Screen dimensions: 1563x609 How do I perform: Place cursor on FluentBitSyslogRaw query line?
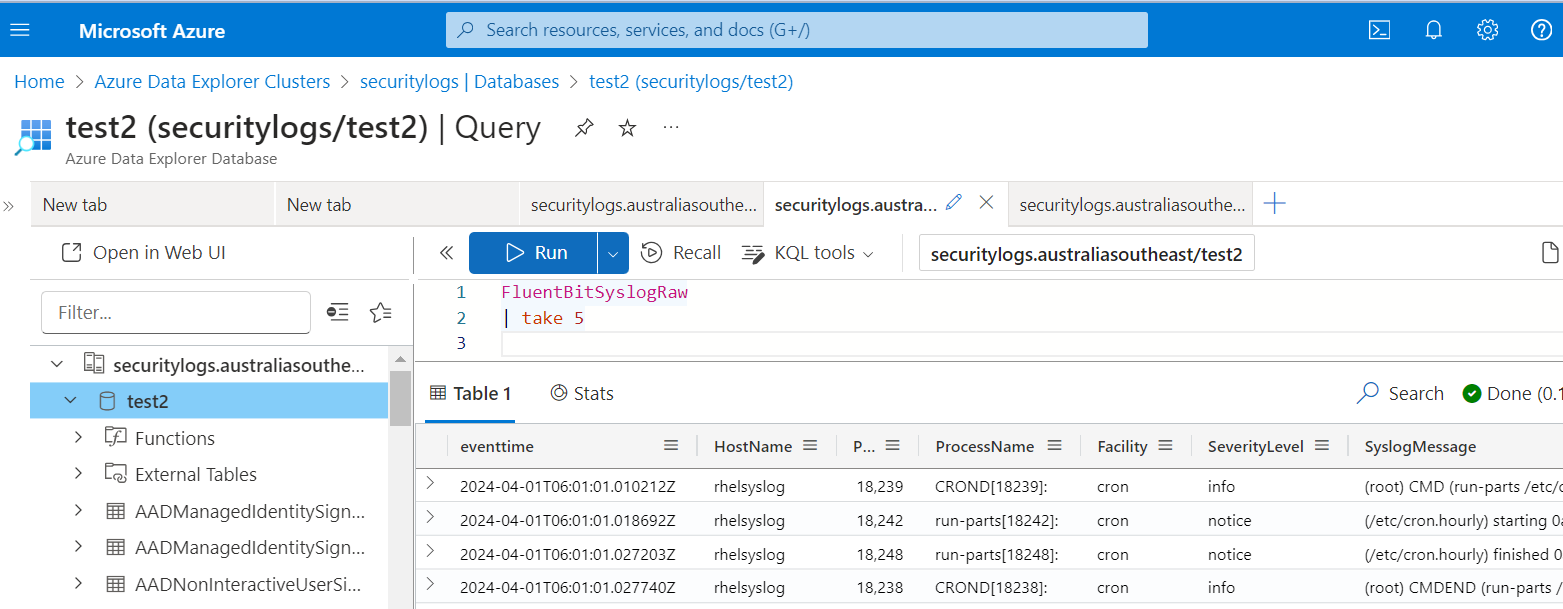tap(595, 293)
